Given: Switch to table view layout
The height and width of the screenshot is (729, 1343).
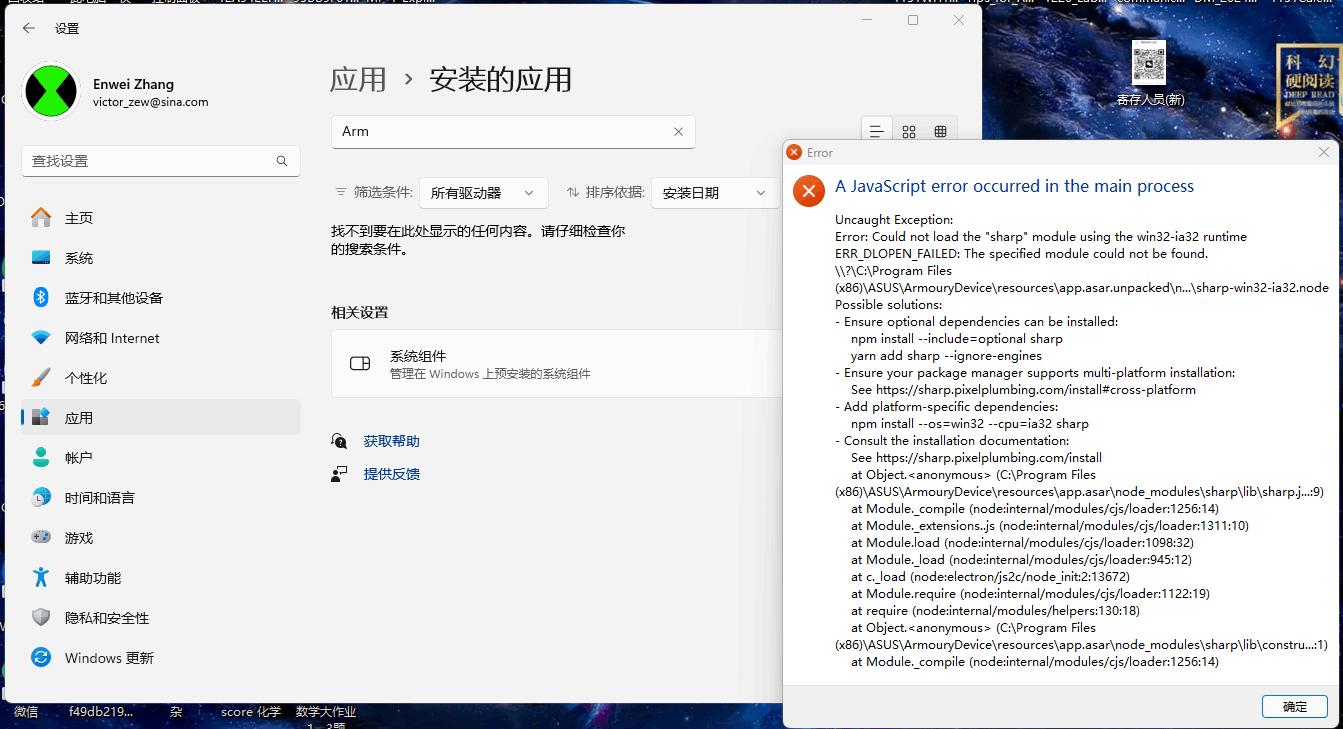Looking at the screenshot, I should click(x=940, y=132).
